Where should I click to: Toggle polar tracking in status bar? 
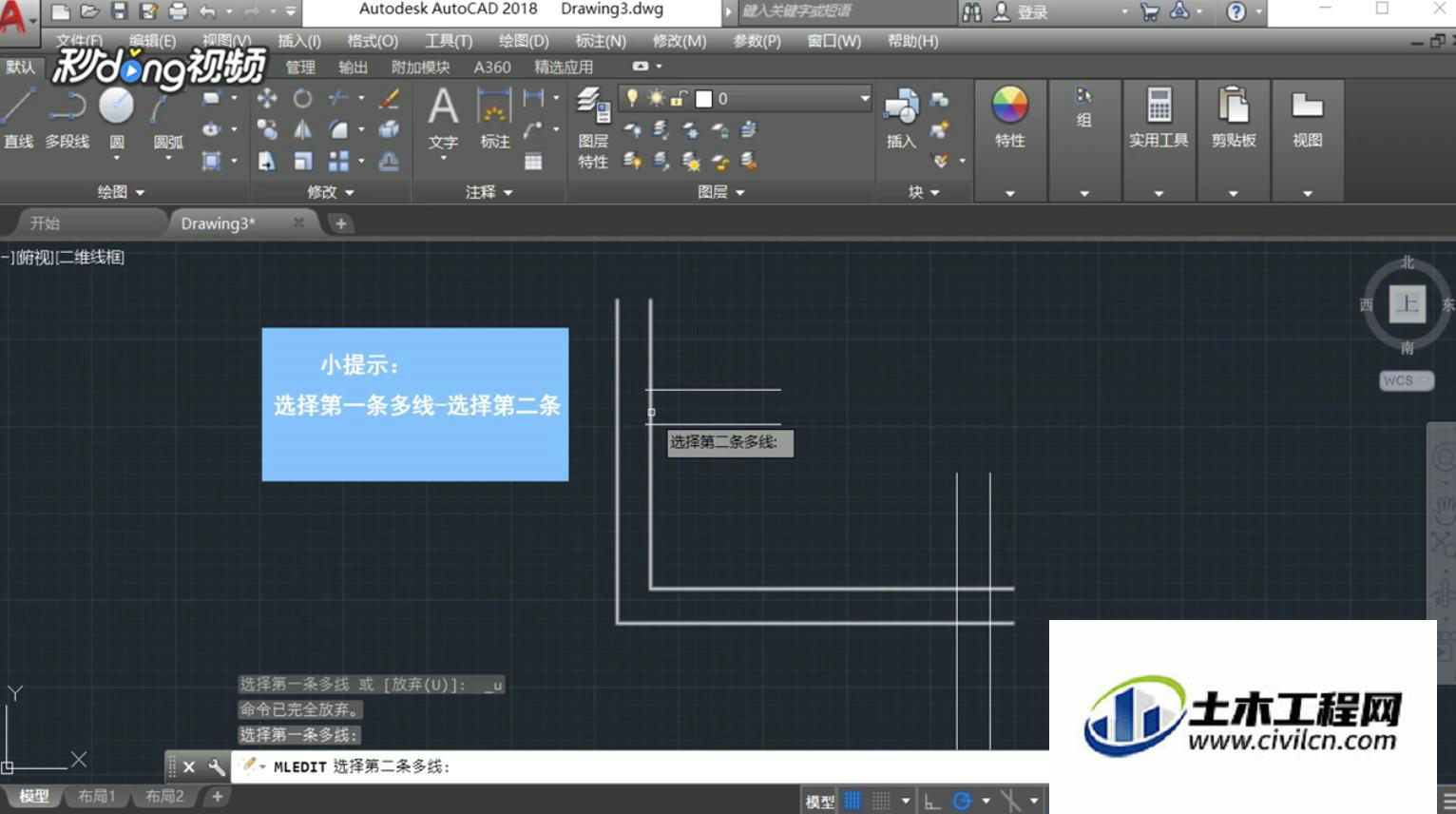pyautogui.click(x=962, y=801)
